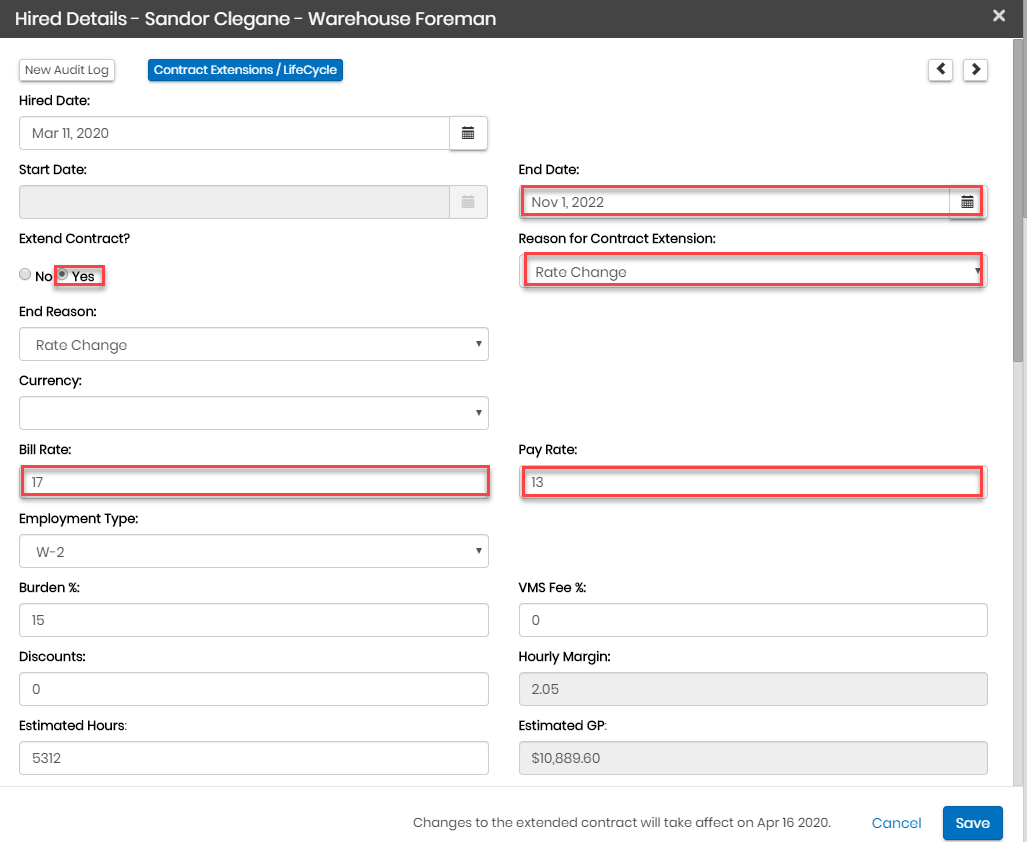The image size is (1027, 842).
Task: Open the End Date calendar picker
Action: point(966,202)
